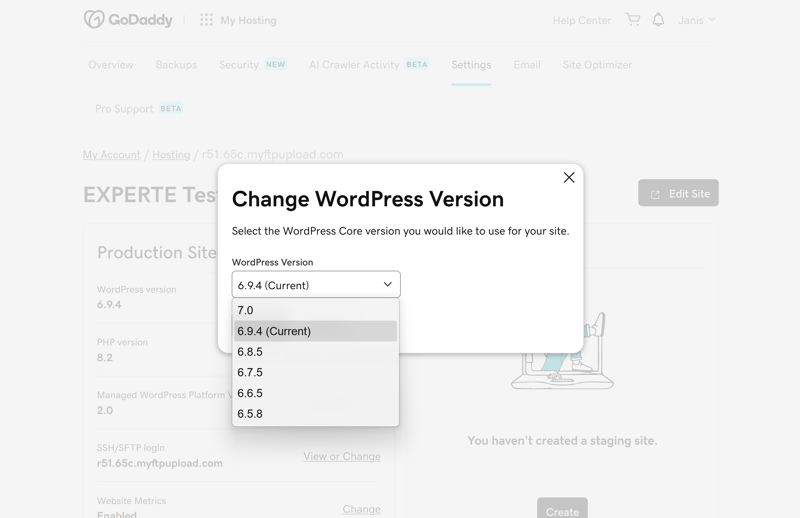
Task: Choose version 6.5.8
Action: (315, 414)
